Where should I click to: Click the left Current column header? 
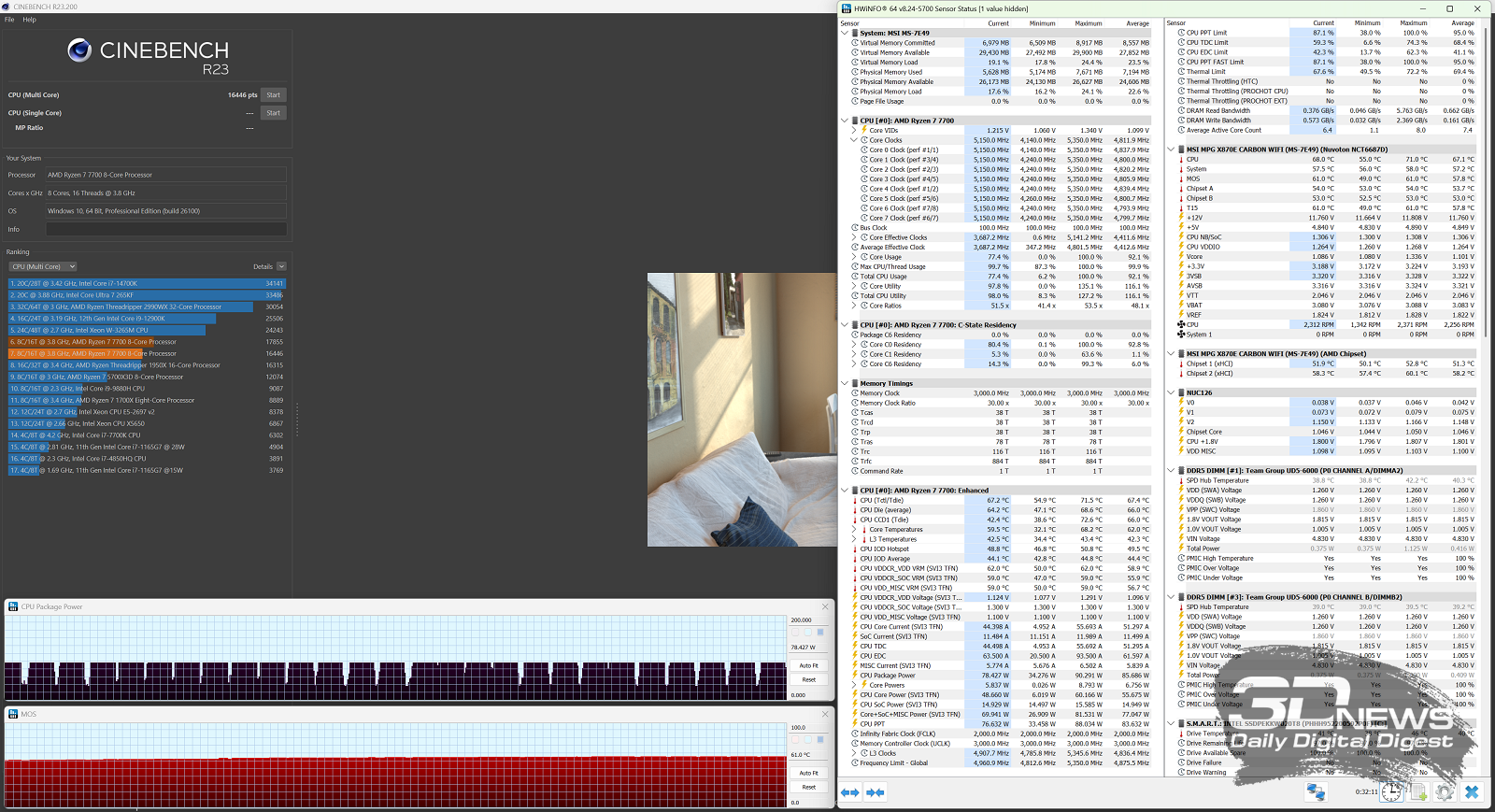point(998,23)
